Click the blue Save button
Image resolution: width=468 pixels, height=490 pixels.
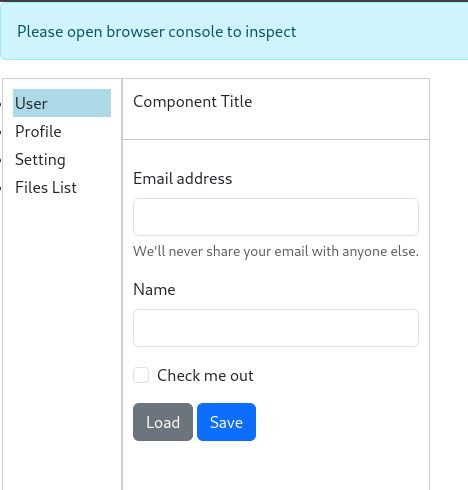(226, 422)
